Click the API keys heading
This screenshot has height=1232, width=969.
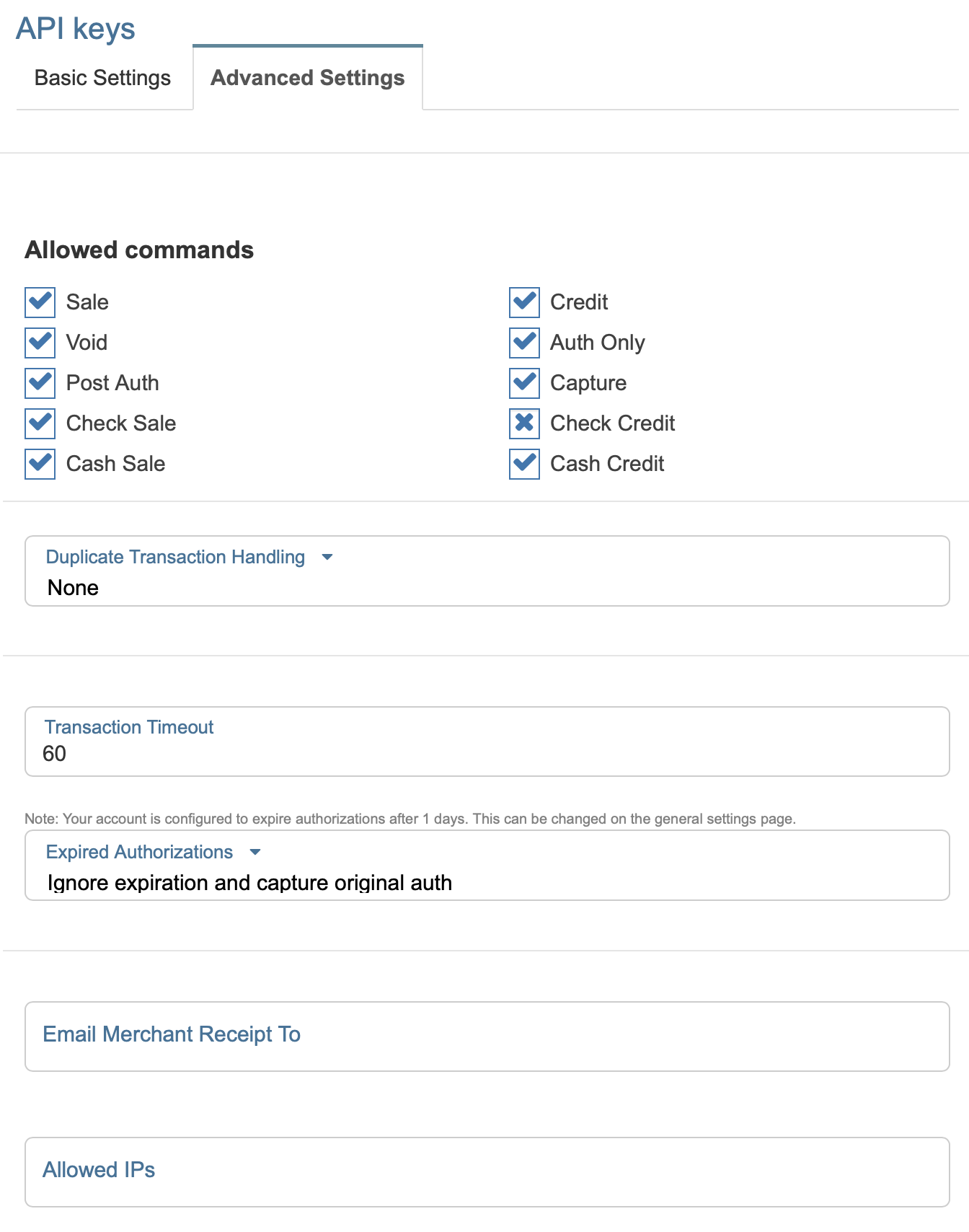point(76,29)
